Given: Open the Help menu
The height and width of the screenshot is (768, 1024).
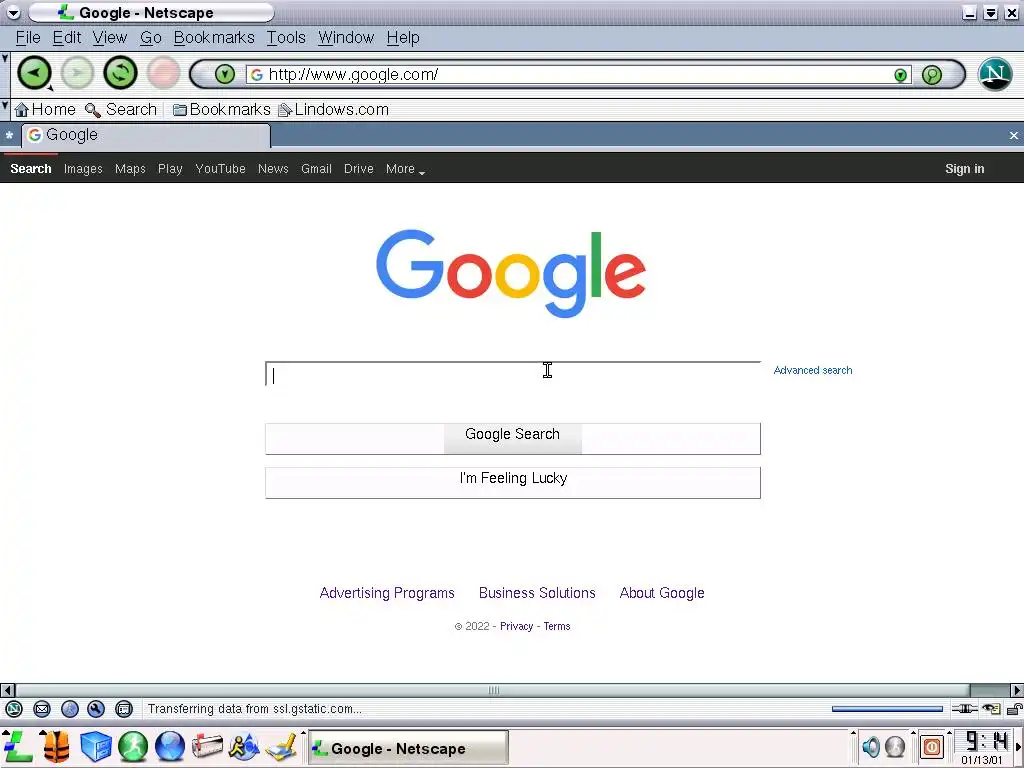Looking at the screenshot, I should coord(403,38).
